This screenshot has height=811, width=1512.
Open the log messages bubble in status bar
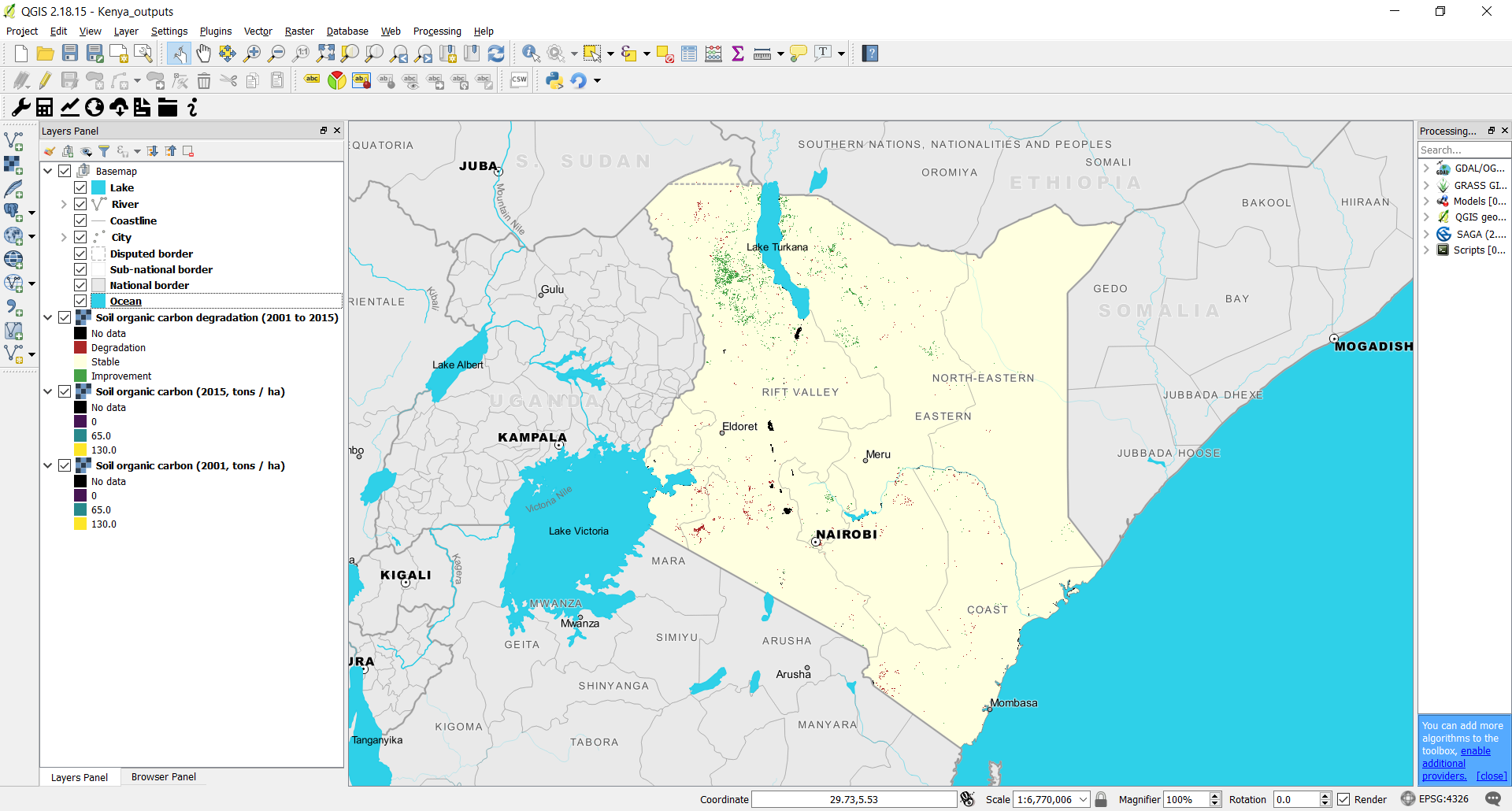[x=1493, y=799]
